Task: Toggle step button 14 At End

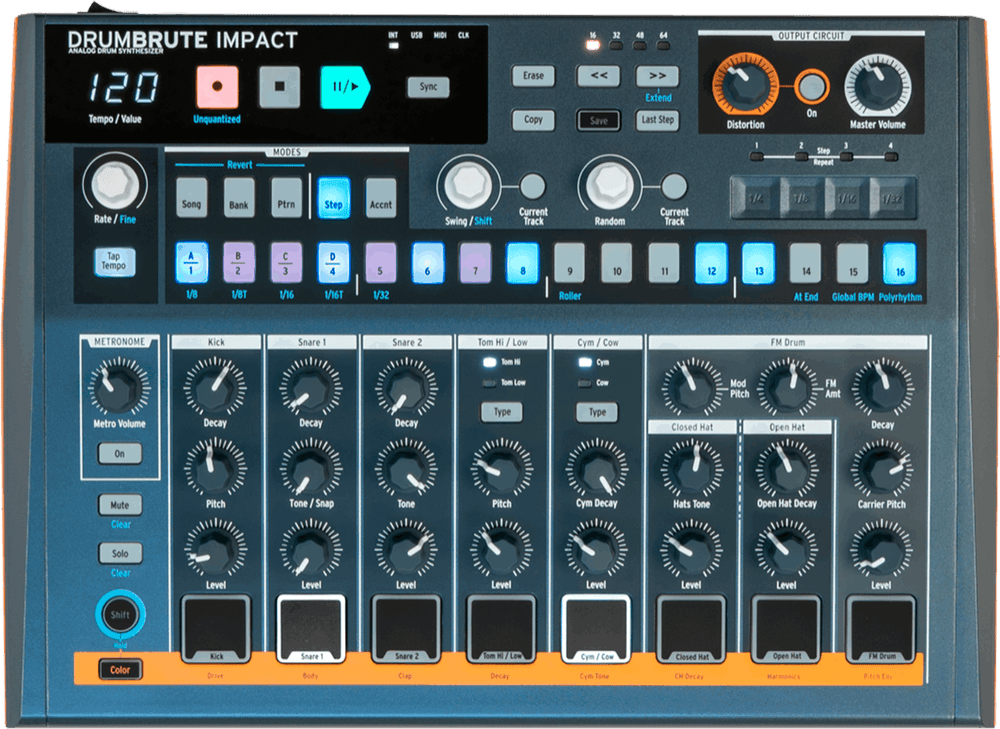Action: tap(805, 262)
